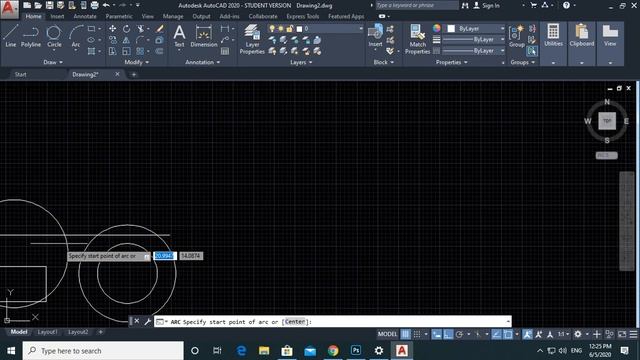Click the white layer color swatch

point(299,29)
